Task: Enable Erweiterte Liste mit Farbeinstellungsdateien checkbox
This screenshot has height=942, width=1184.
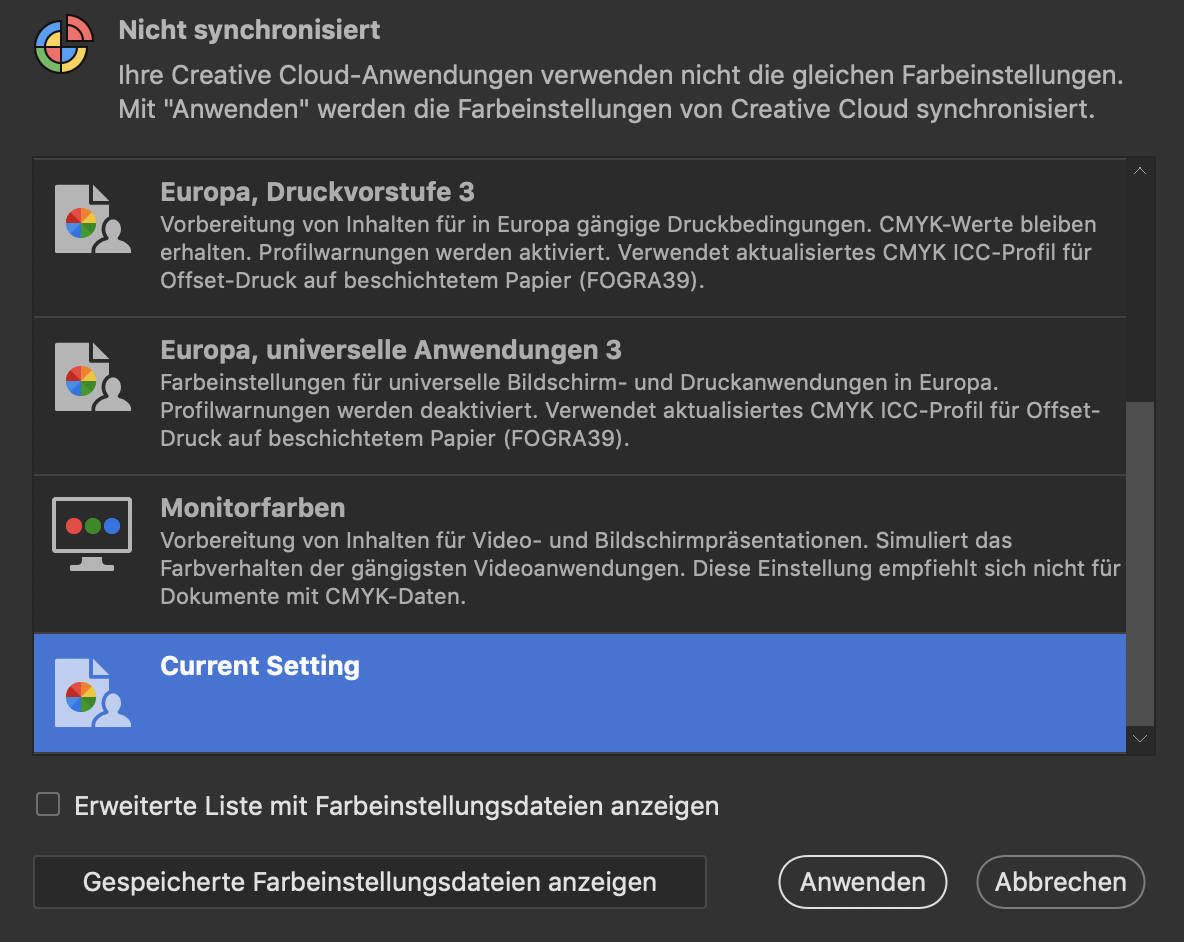Action: click(48, 805)
